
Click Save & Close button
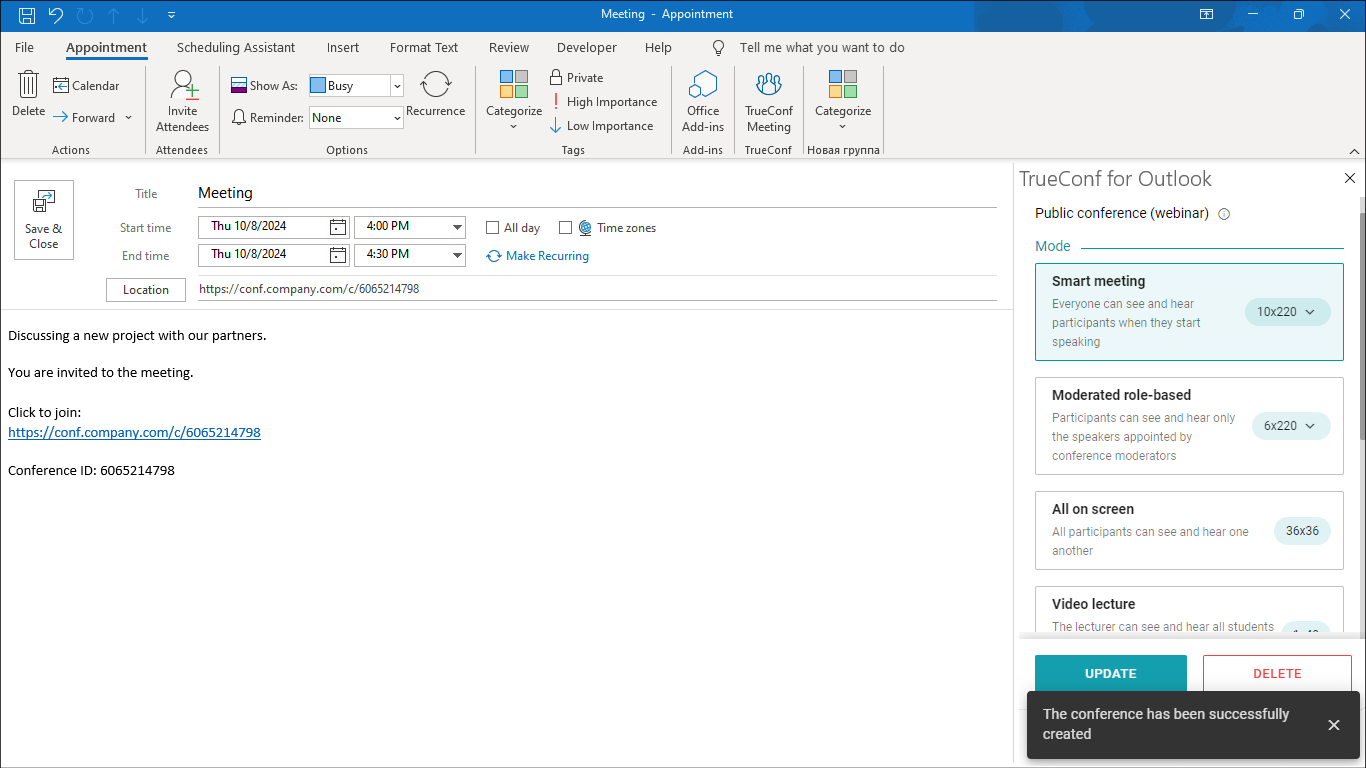tap(44, 220)
